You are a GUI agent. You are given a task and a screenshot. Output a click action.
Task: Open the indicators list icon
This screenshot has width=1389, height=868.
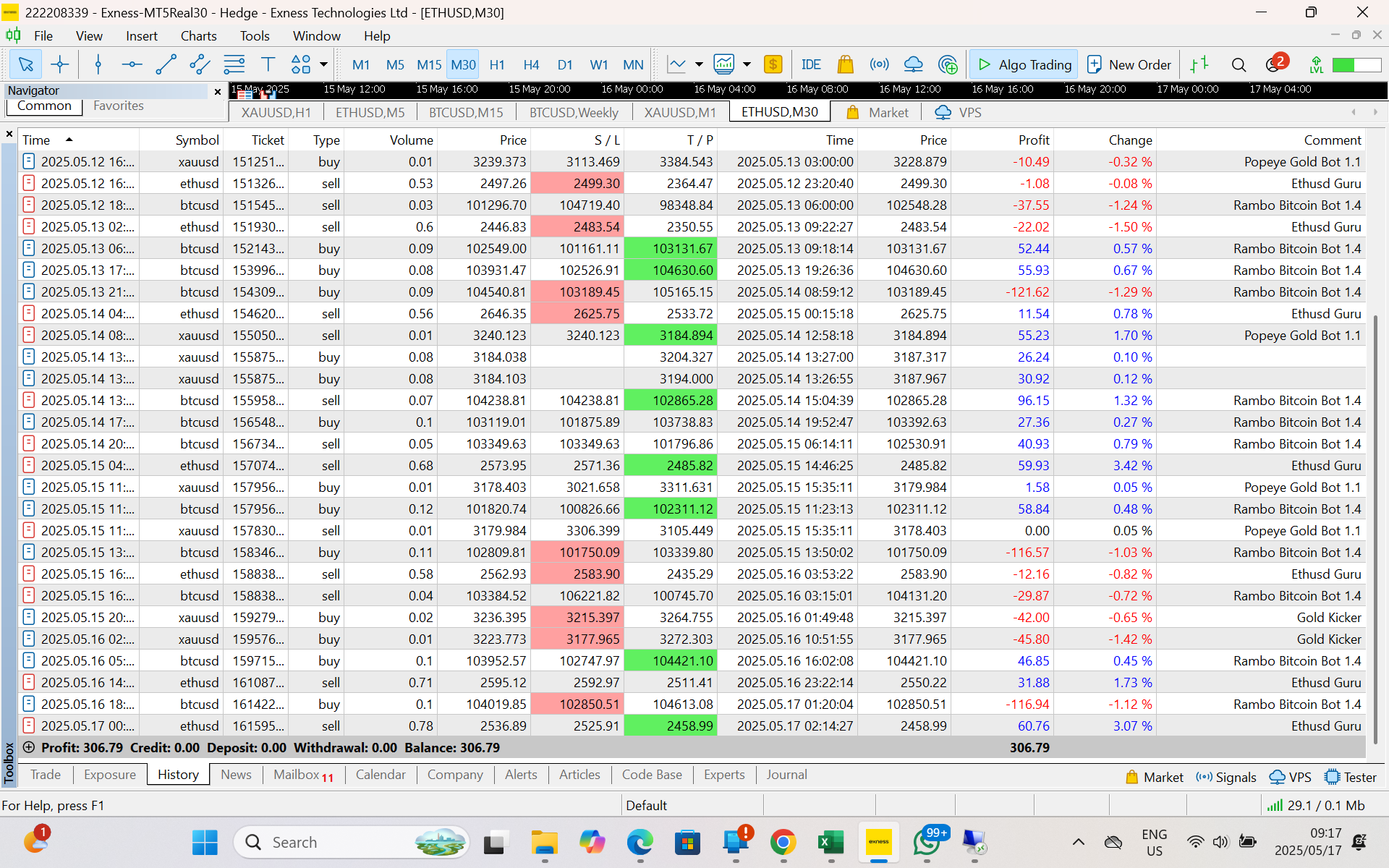coord(724,65)
